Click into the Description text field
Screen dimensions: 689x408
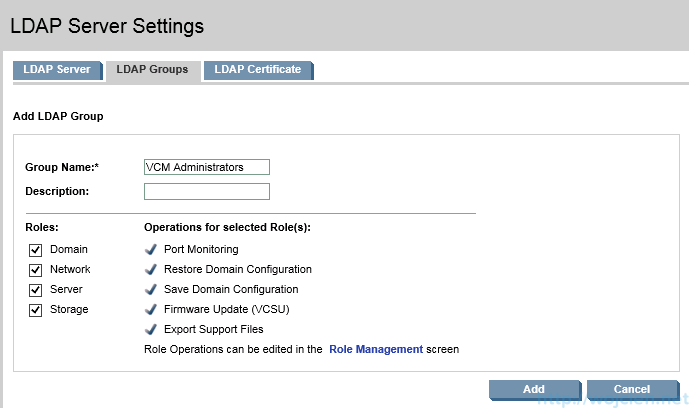(207, 191)
